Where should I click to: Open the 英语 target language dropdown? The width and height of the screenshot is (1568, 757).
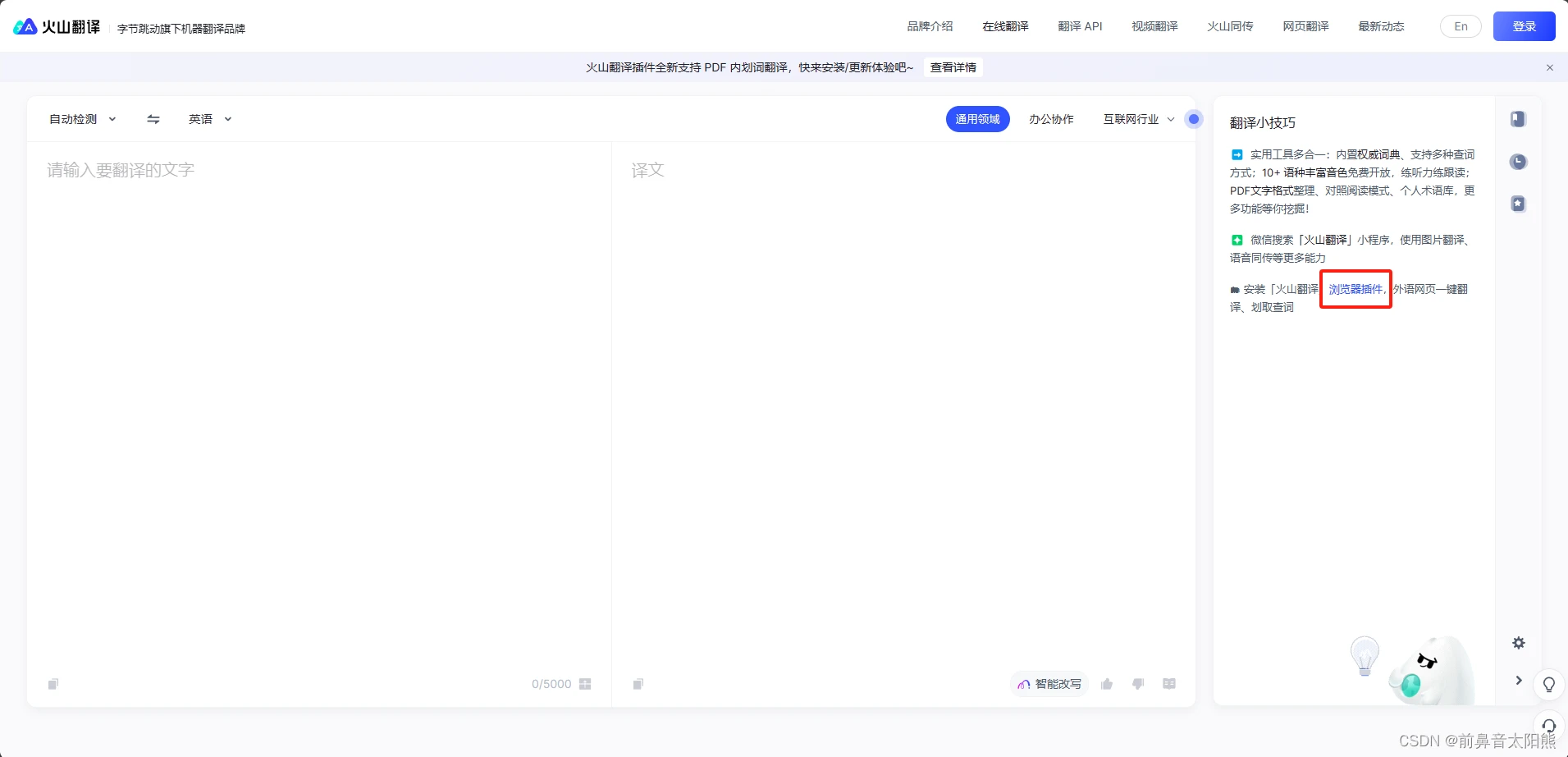[209, 119]
